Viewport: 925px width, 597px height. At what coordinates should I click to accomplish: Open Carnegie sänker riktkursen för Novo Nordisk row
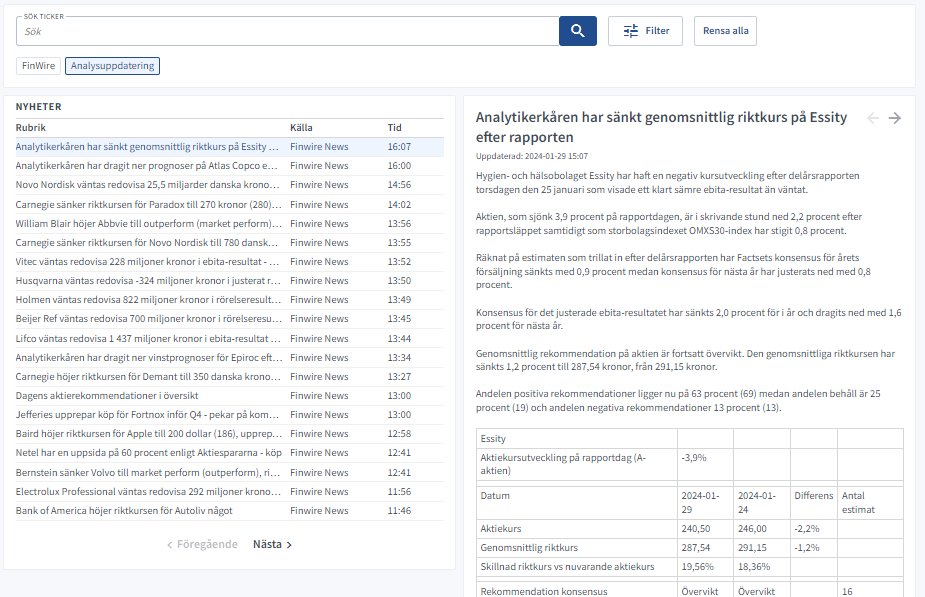pos(229,242)
